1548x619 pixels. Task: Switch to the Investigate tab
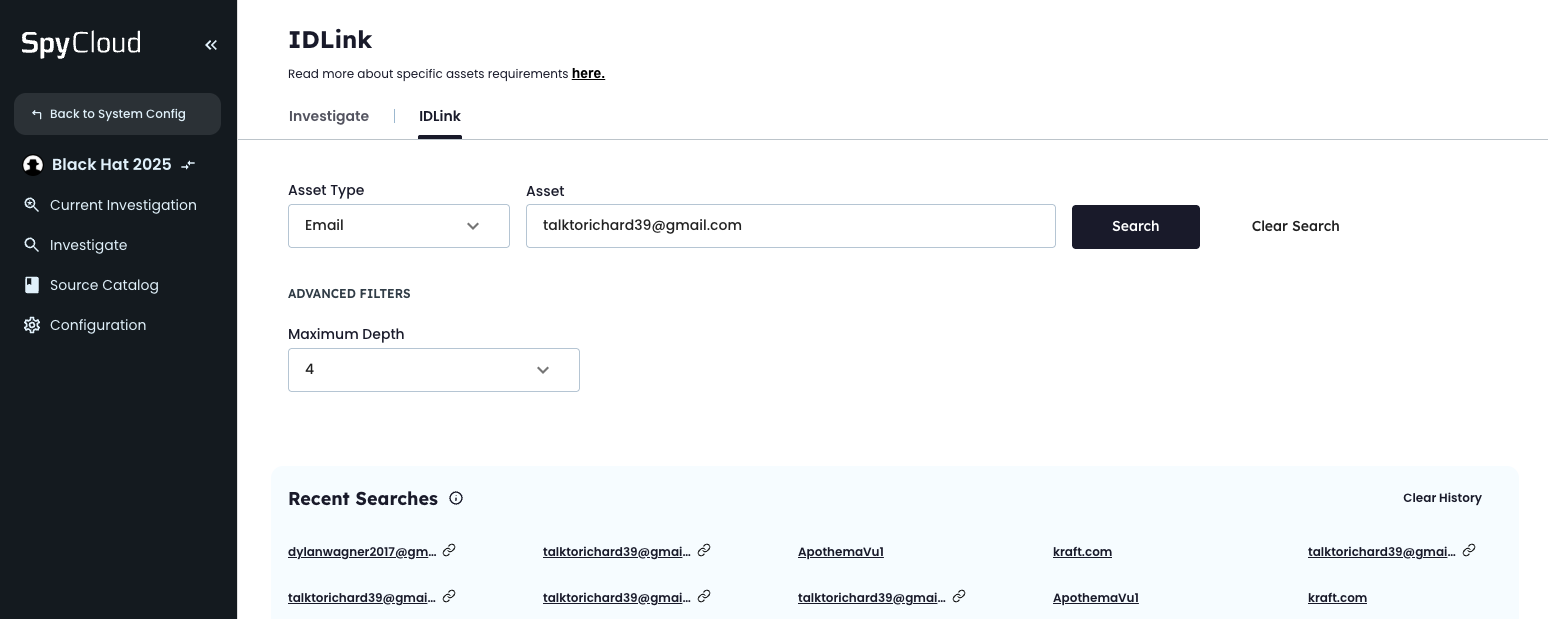[329, 116]
